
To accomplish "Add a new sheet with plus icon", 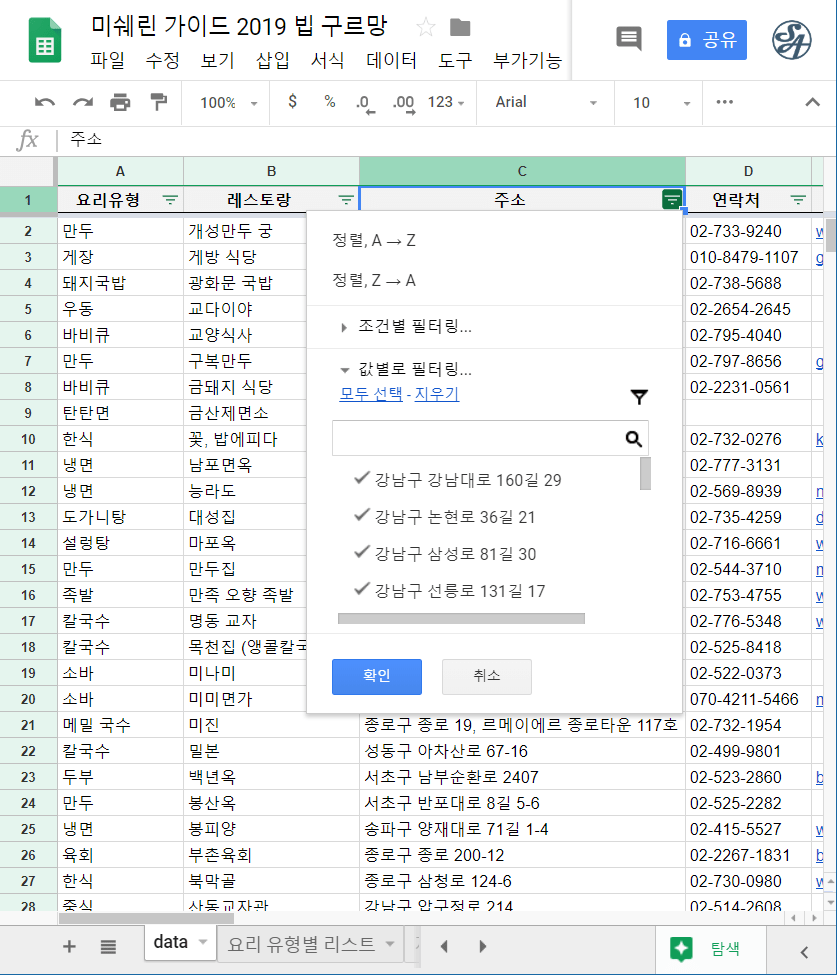I will 69,946.
